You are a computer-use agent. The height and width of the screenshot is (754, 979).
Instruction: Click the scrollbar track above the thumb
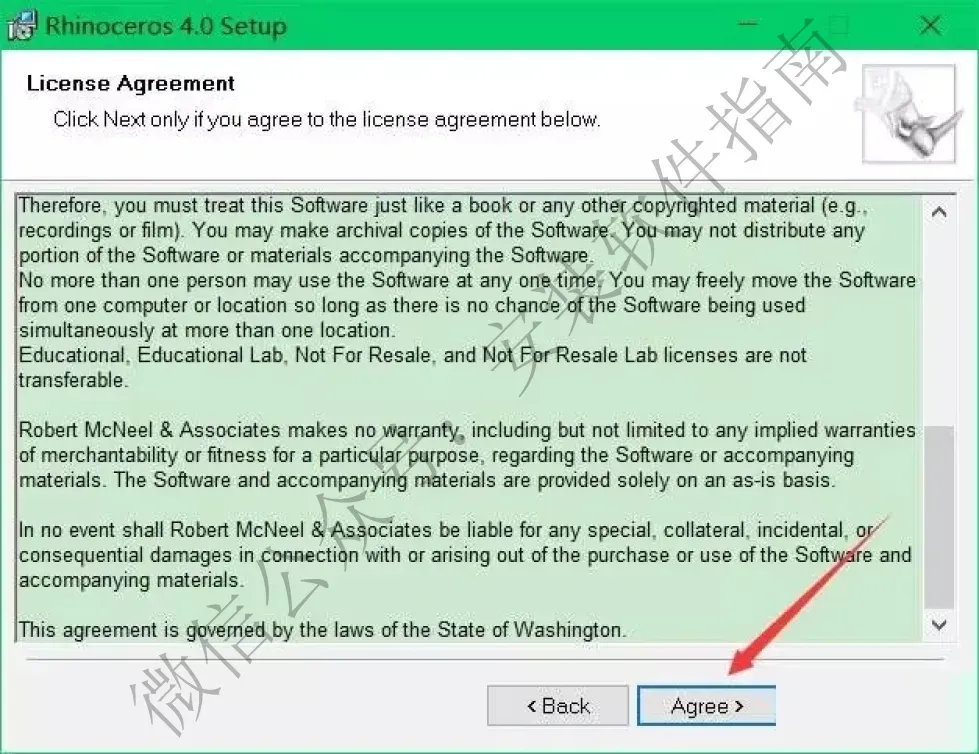point(938,326)
